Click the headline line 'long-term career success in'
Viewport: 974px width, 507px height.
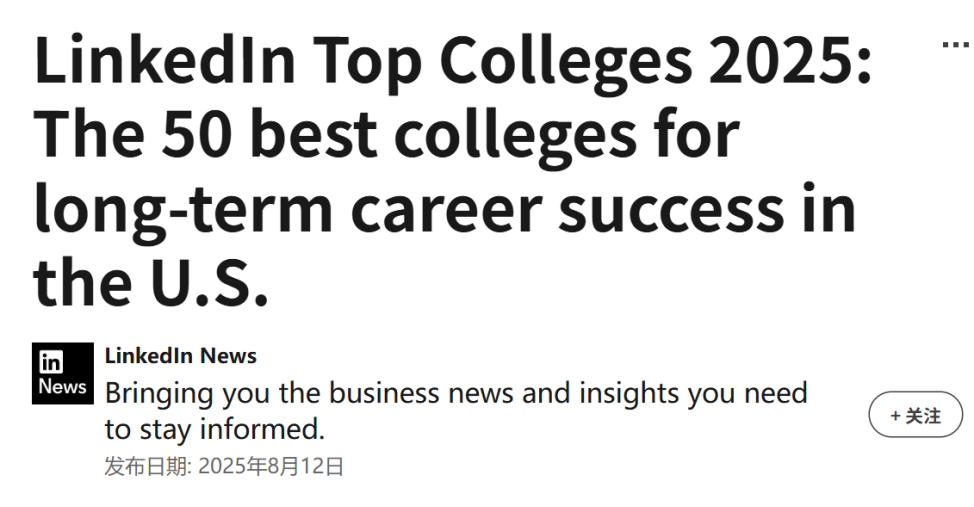pos(445,210)
